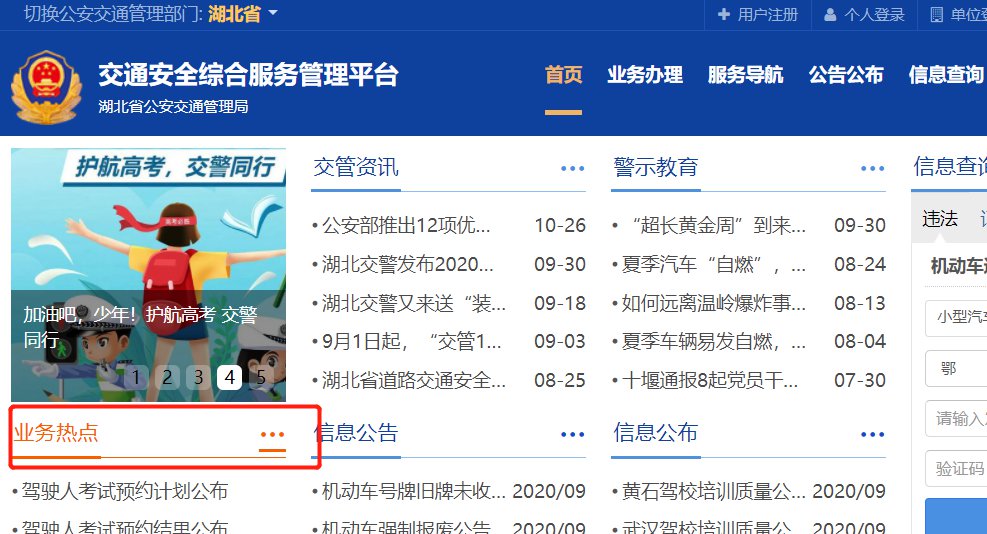The image size is (987, 534).
Task: Open the 湖北省 department switch dropdown
Action: tap(242, 14)
